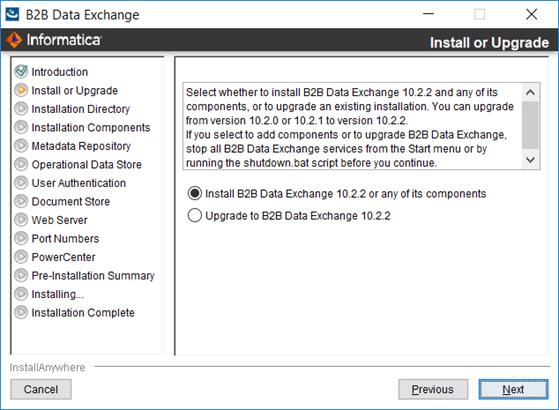This screenshot has width=559, height=410.
Task: Click the Web Server step icon
Action: click(21, 220)
